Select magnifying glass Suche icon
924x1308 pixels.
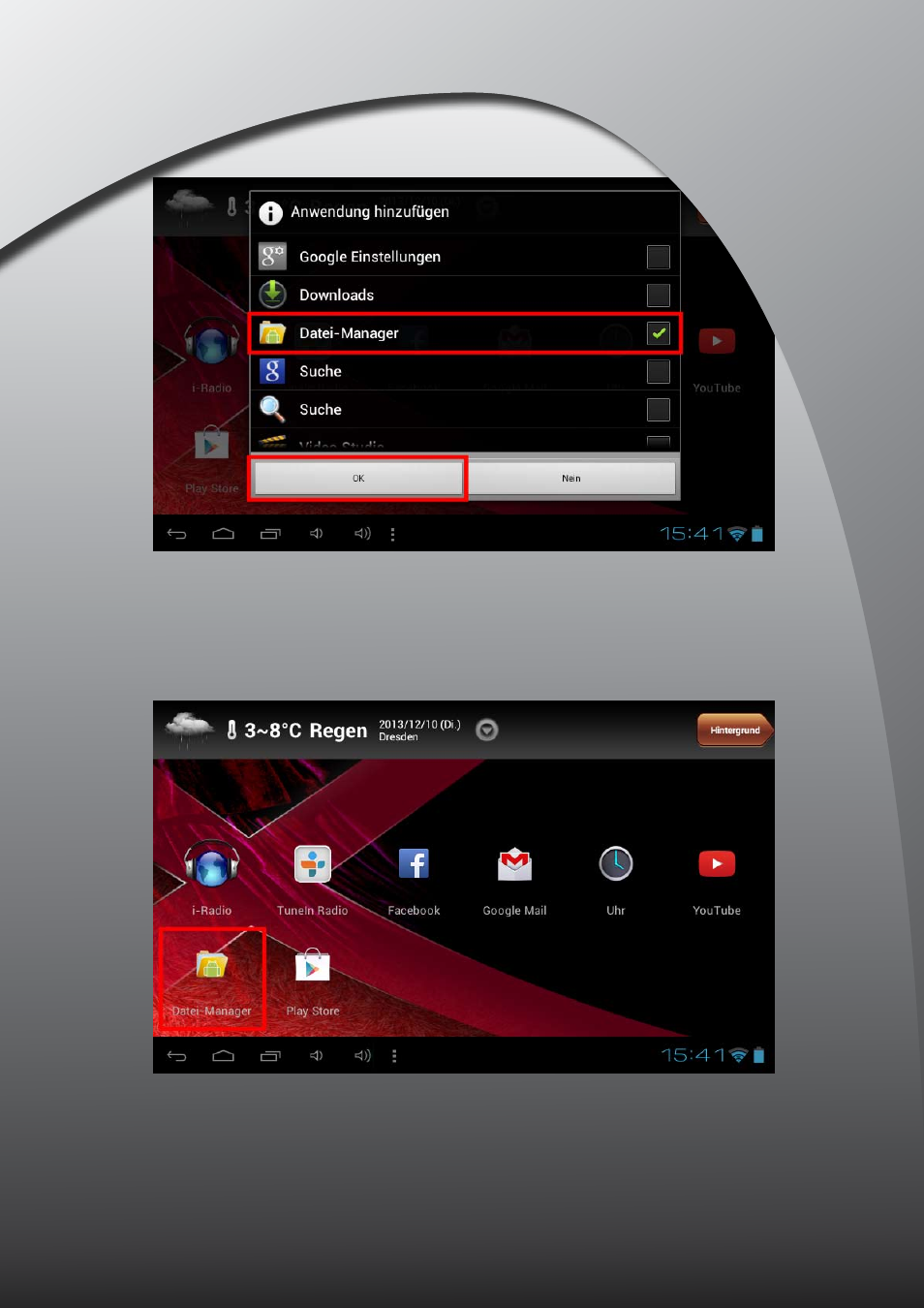tap(273, 409)
